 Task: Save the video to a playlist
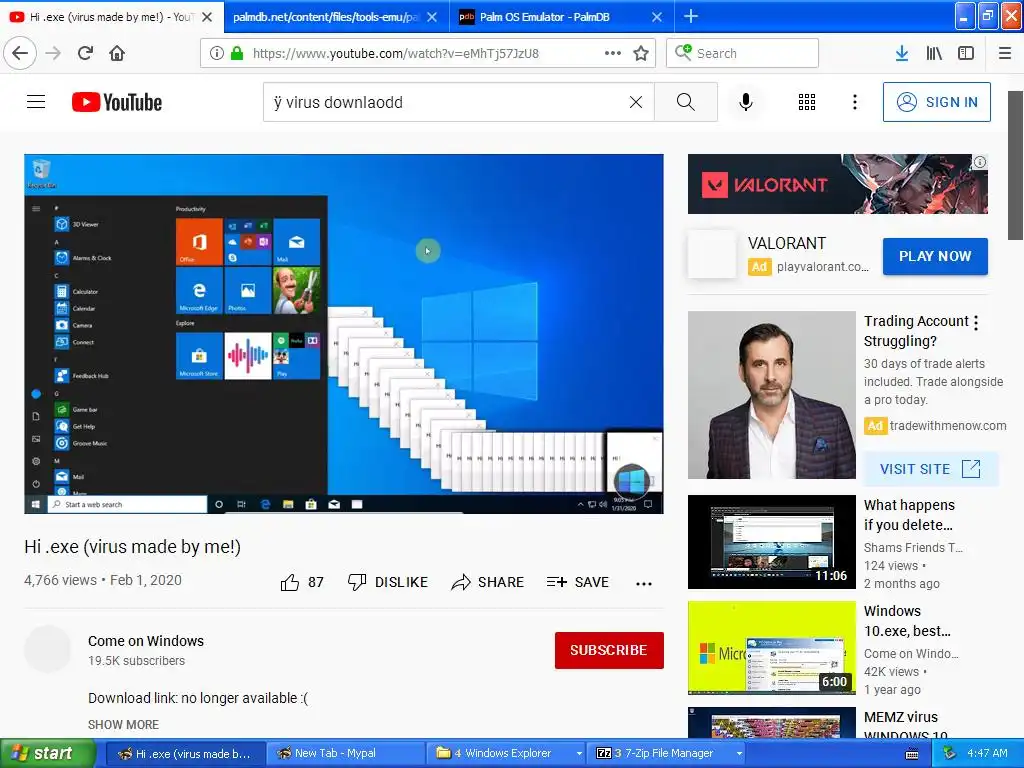click(577, 582)
